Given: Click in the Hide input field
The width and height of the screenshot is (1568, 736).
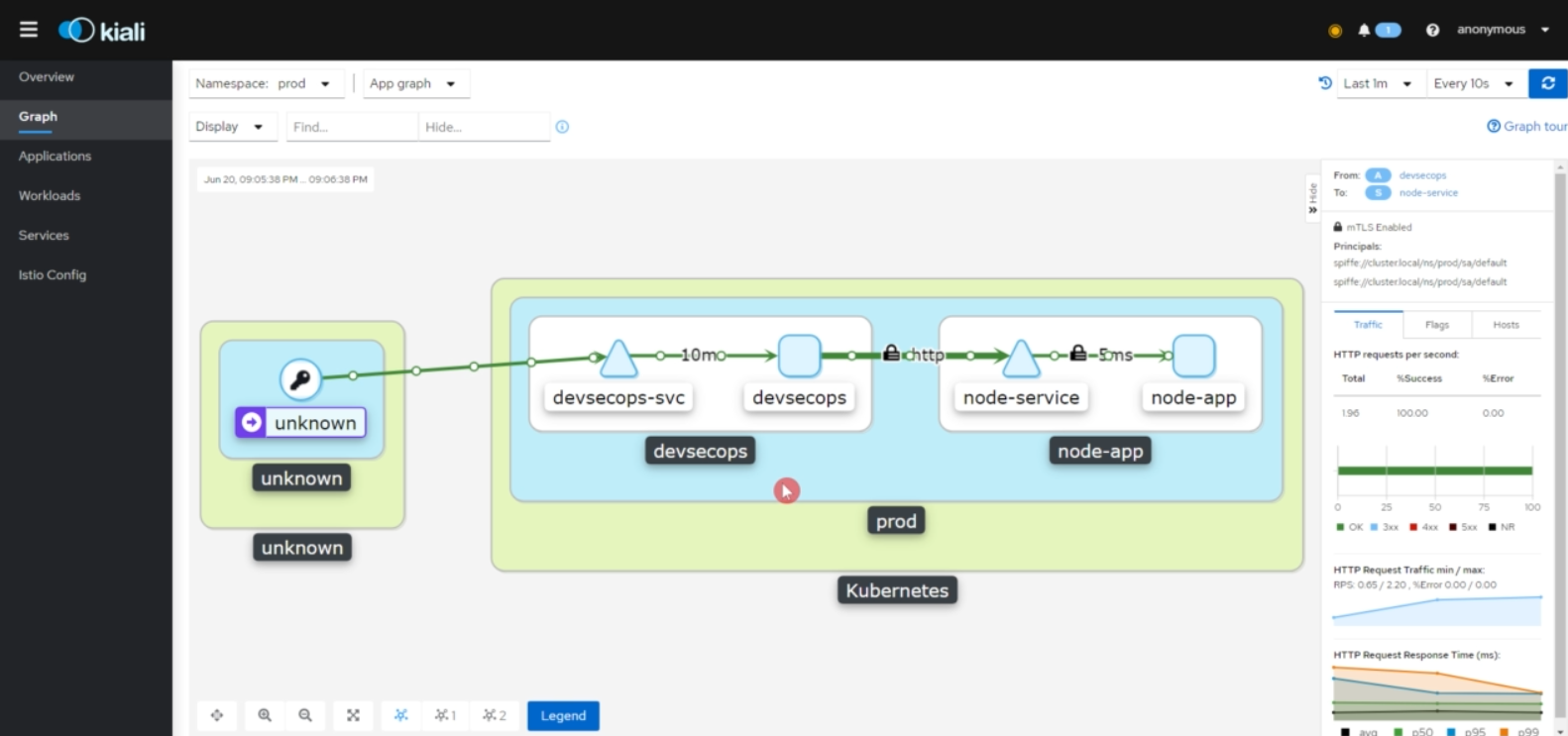Looking at the screenshot, I should click(484, 127).
